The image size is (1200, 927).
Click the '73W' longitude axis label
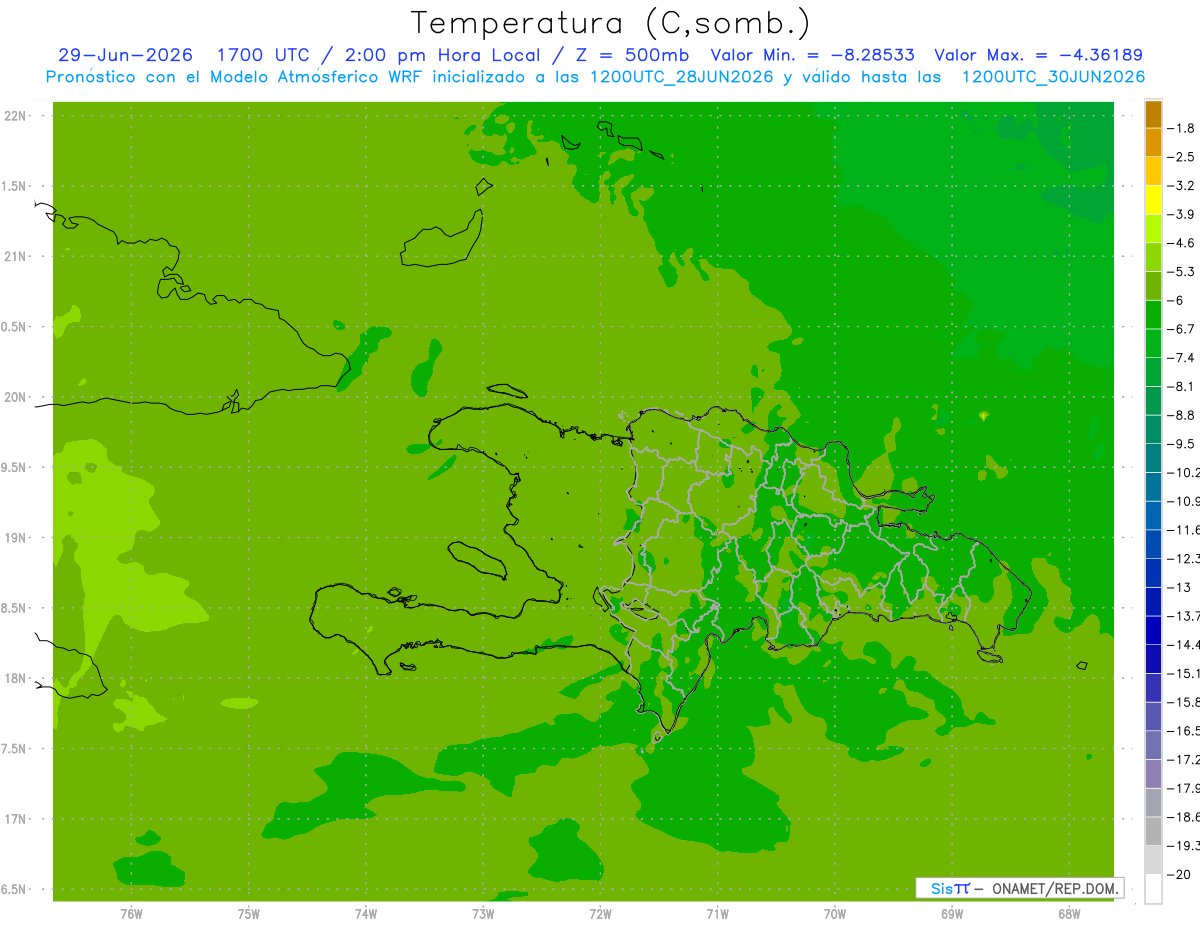click(483, 914)
